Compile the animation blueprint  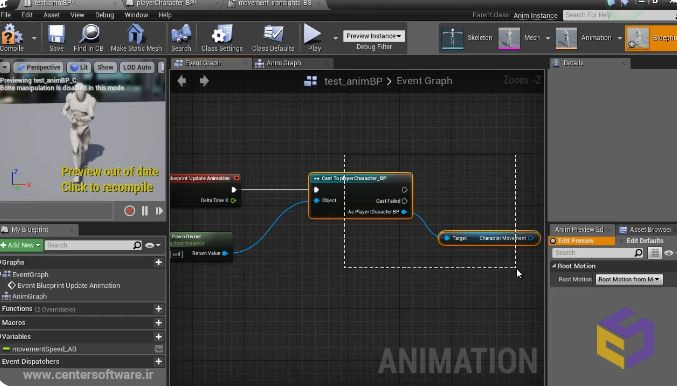[x=12, y=38]
